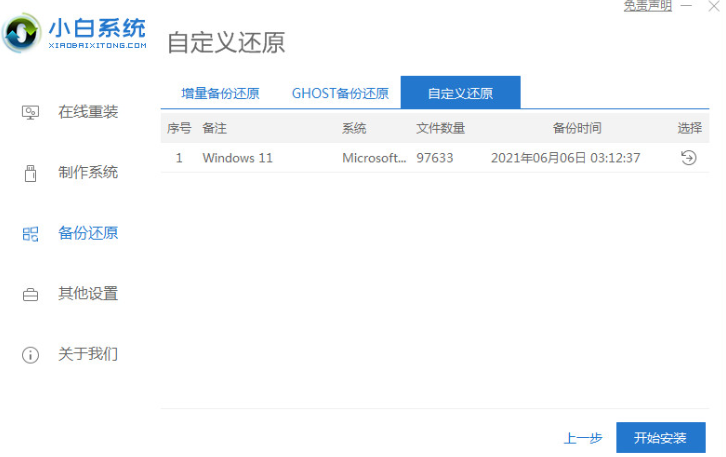The image size is (726, 457).
Task: Click the XIAOBAIXITONG.COM text
Action: [x=98, y=45]
